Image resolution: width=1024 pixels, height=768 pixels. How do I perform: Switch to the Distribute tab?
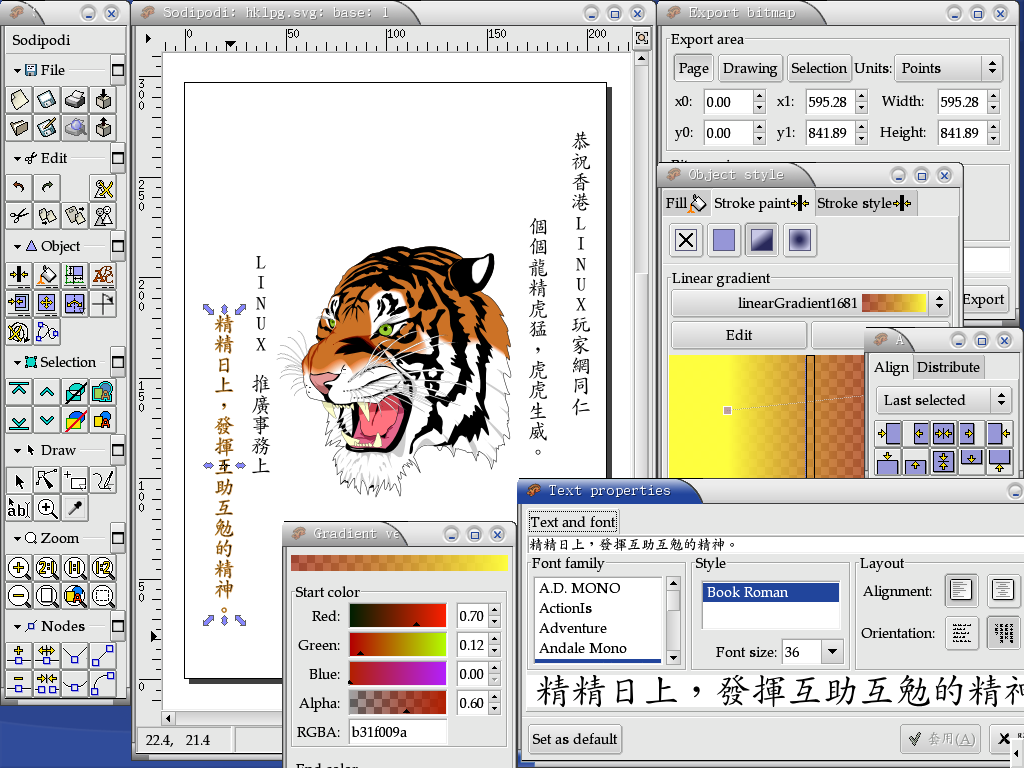(x=948, y=367)
